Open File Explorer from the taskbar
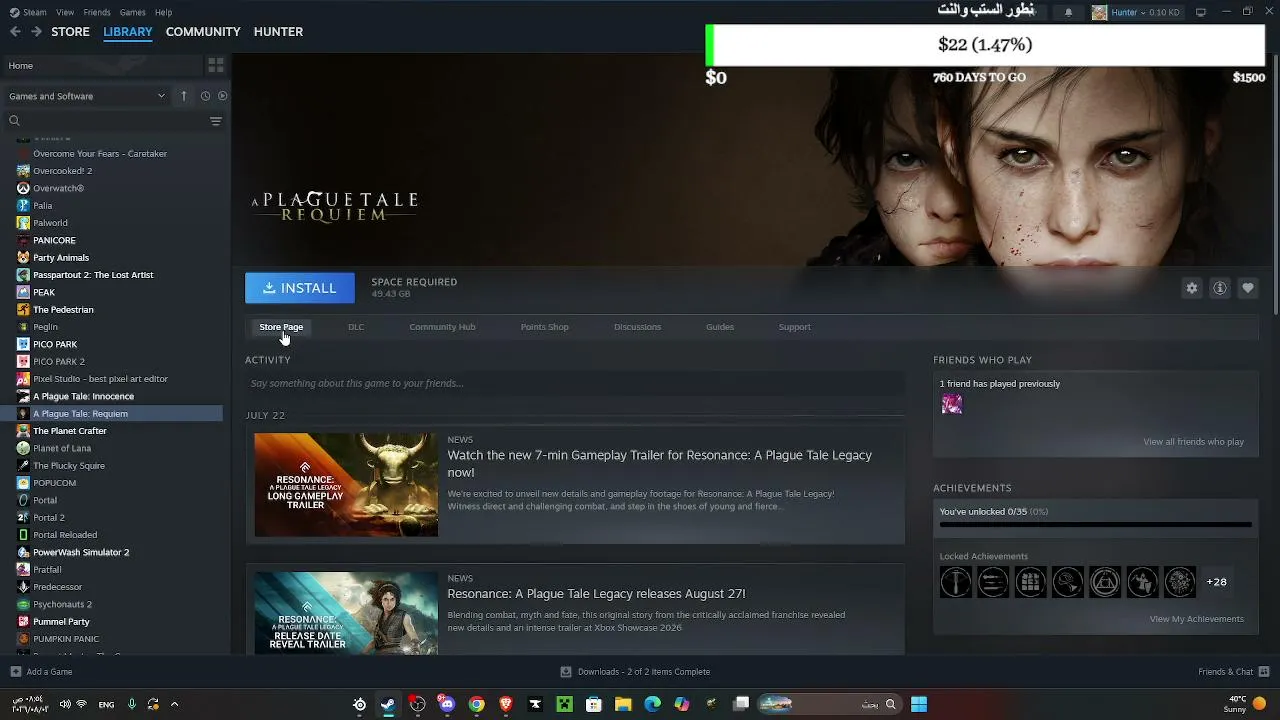Image resolution: width=1280 pixels, height=720 pixels. coord(623,704)
